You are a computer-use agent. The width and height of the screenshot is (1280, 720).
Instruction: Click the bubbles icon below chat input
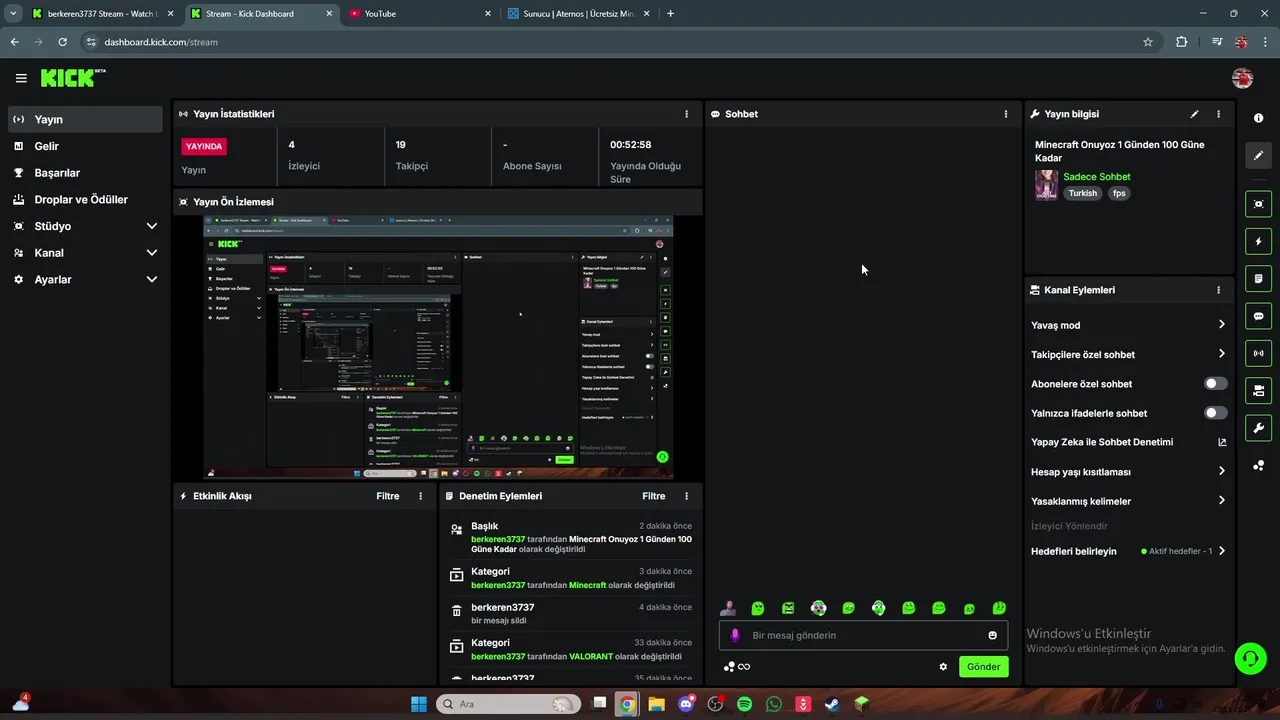click(x=729, y=667)
